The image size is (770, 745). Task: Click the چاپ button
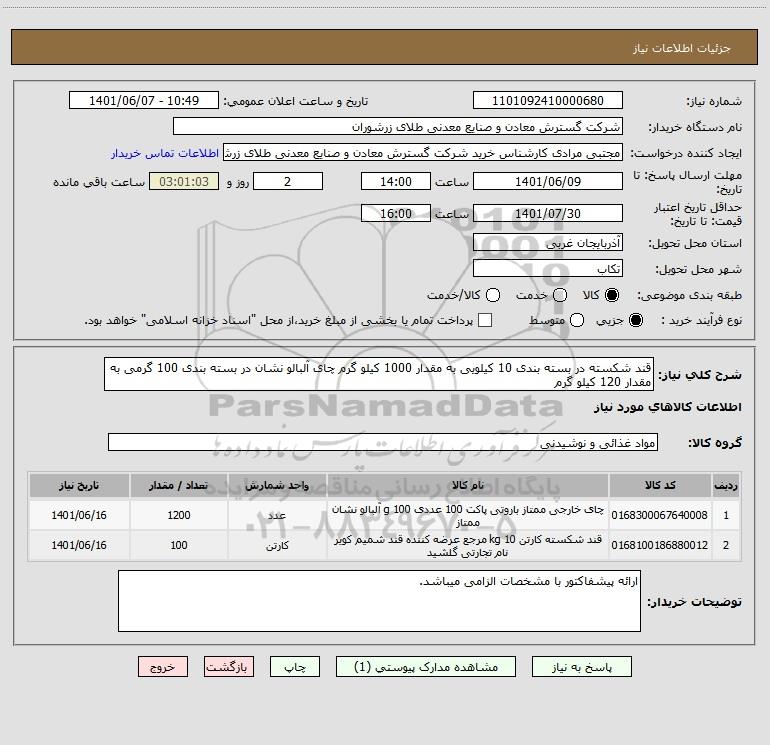coord(295,667)
